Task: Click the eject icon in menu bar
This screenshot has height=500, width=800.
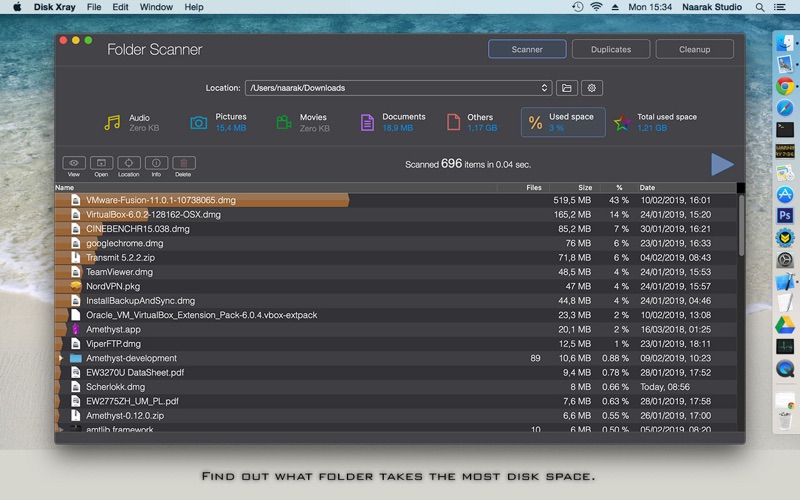Action: click(615, 7)
